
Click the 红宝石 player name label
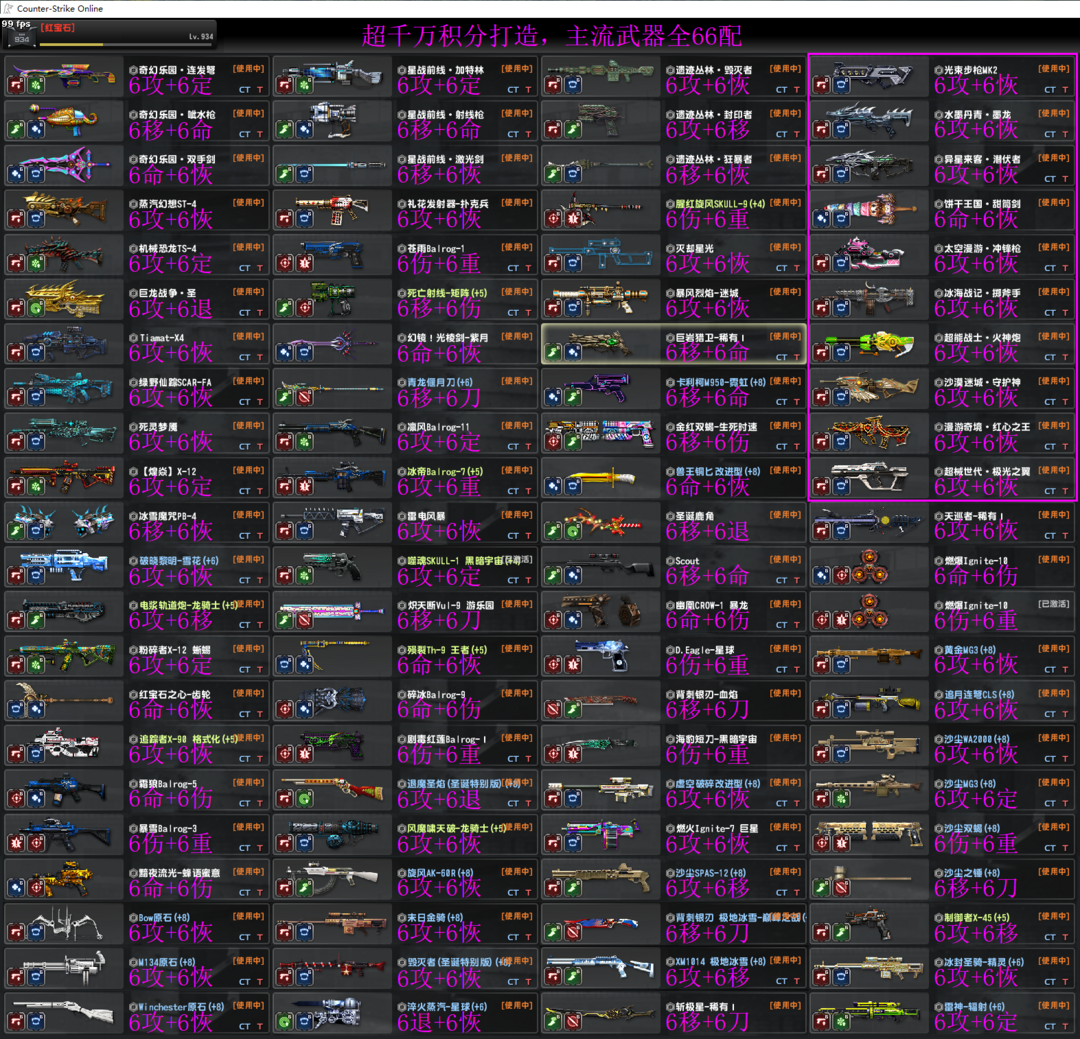click(57, 28)
